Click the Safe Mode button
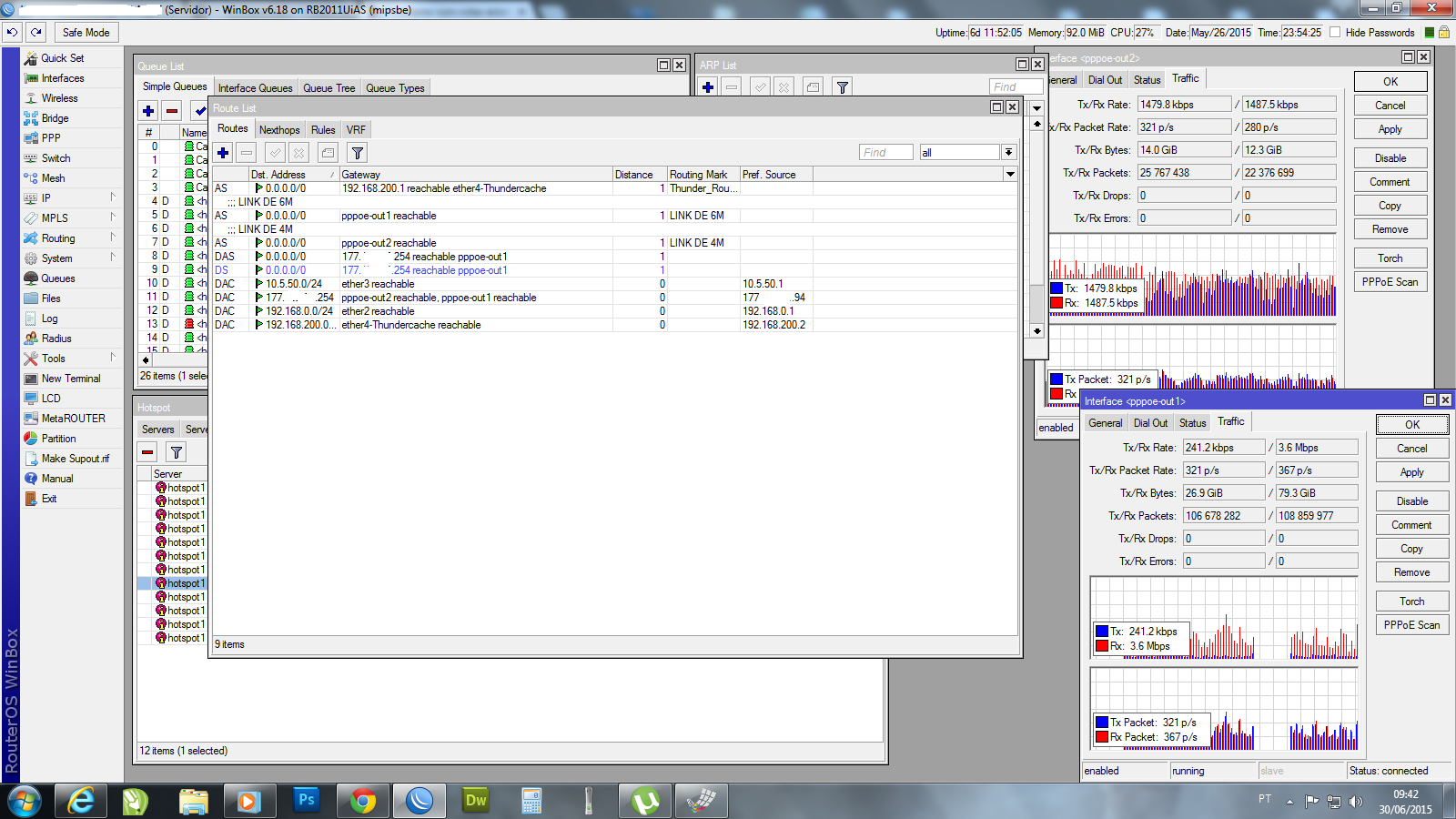 tap(86, 32)
